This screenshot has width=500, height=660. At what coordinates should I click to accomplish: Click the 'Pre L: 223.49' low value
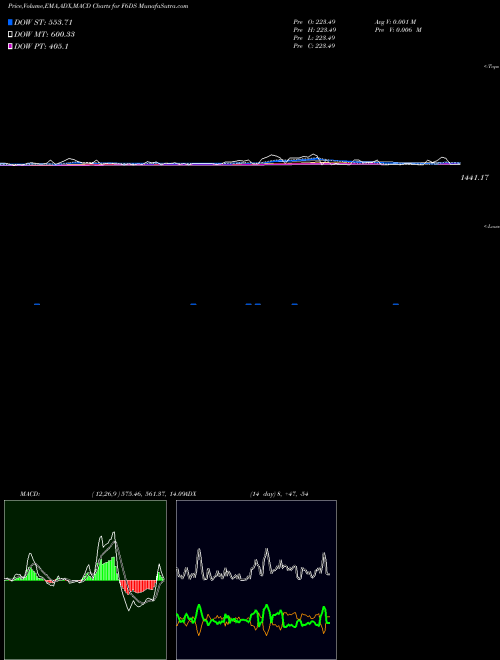314,38
